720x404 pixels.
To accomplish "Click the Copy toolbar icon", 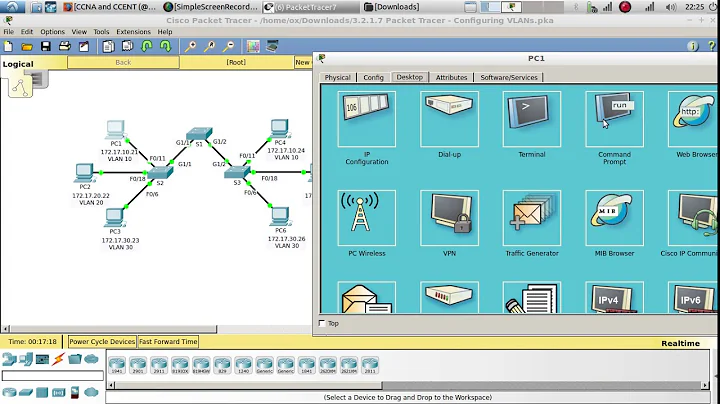I will point(108,46).
